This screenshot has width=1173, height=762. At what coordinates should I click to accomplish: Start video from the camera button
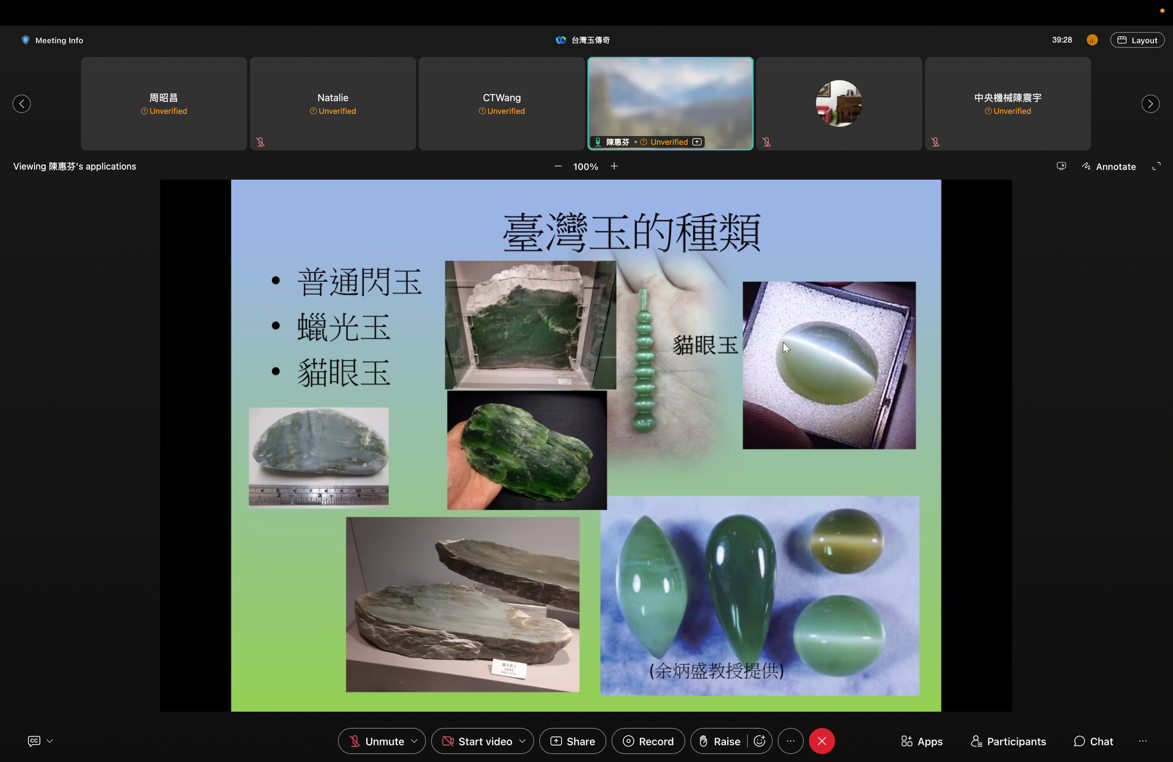(476, 741)
